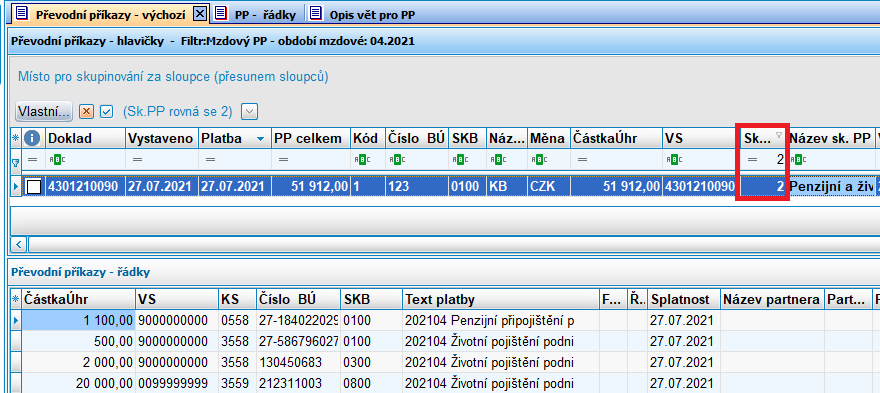Click ABC filter operator under Měna
880x393 pixels.
538,160
